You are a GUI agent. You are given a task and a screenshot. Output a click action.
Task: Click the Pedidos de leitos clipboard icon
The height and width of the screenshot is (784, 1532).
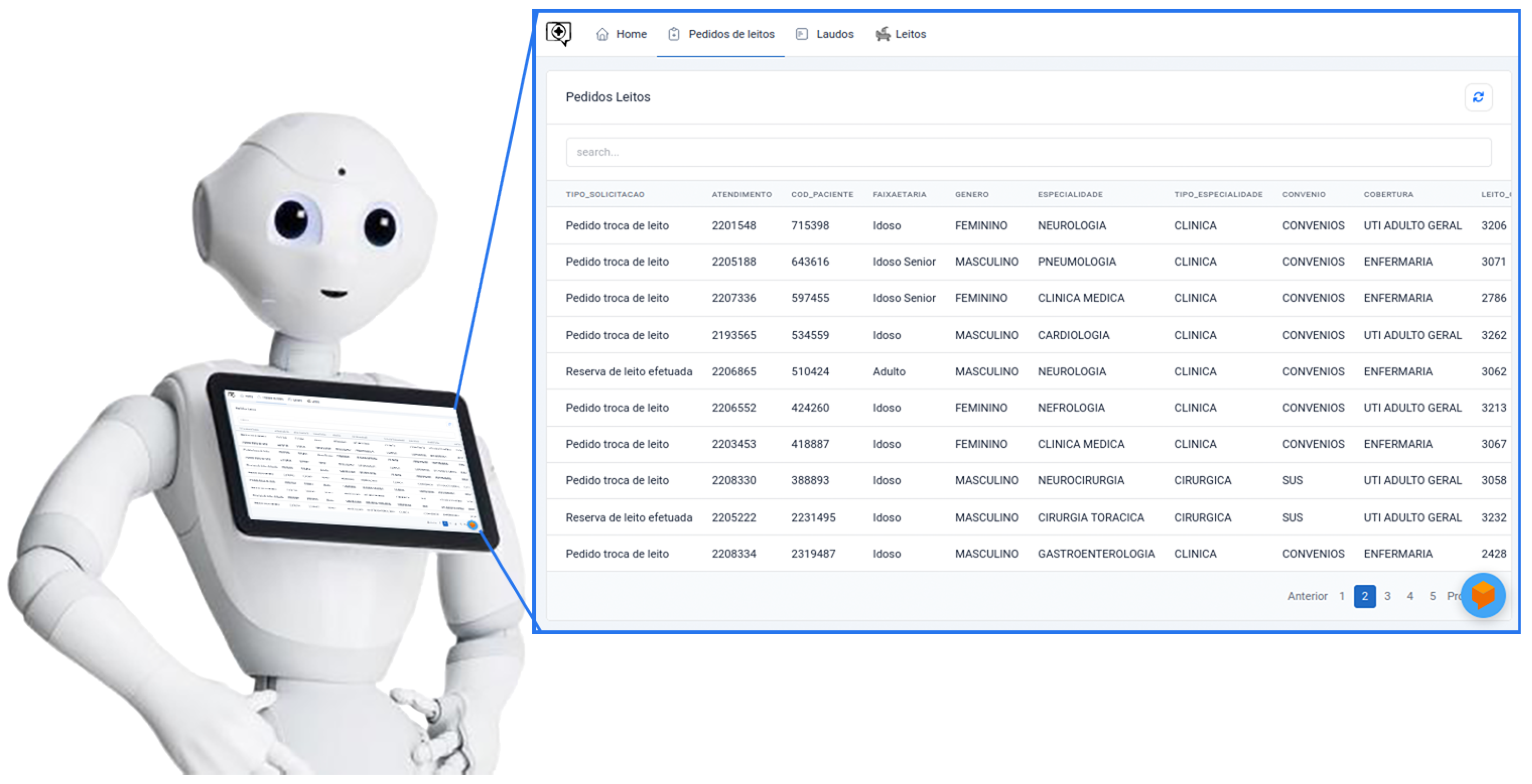(673, 34)
